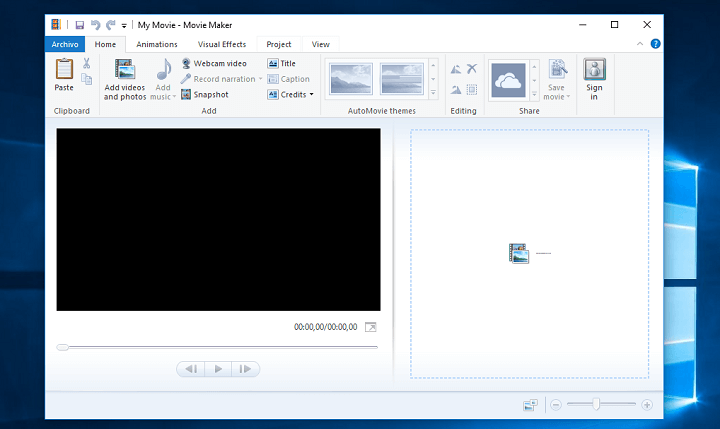Click the OneDrive cloud share icon
Image resolution: width=720 pixels, height=429 pixels.
click(x=508, y=80)
